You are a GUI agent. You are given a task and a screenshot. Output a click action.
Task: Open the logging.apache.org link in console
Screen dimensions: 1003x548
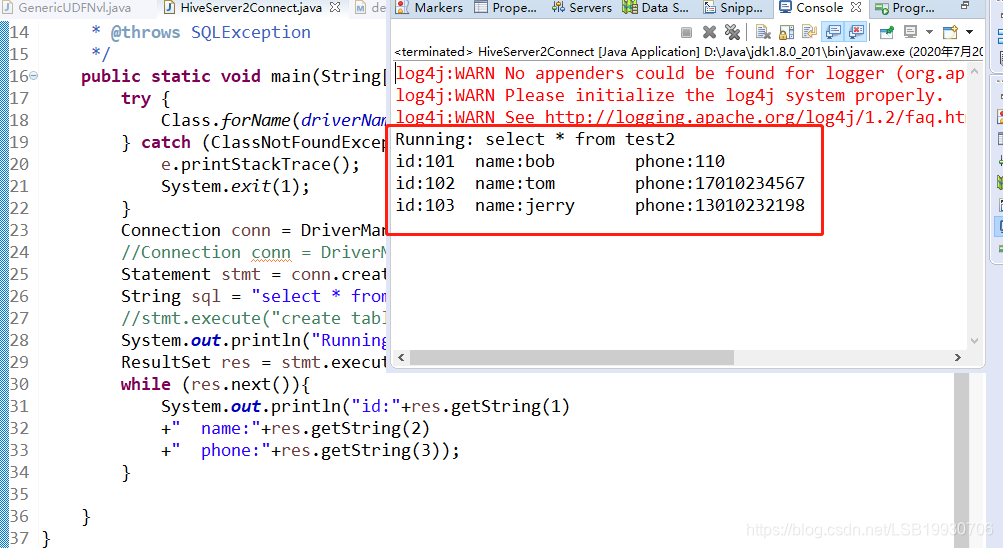coord(755,117)
